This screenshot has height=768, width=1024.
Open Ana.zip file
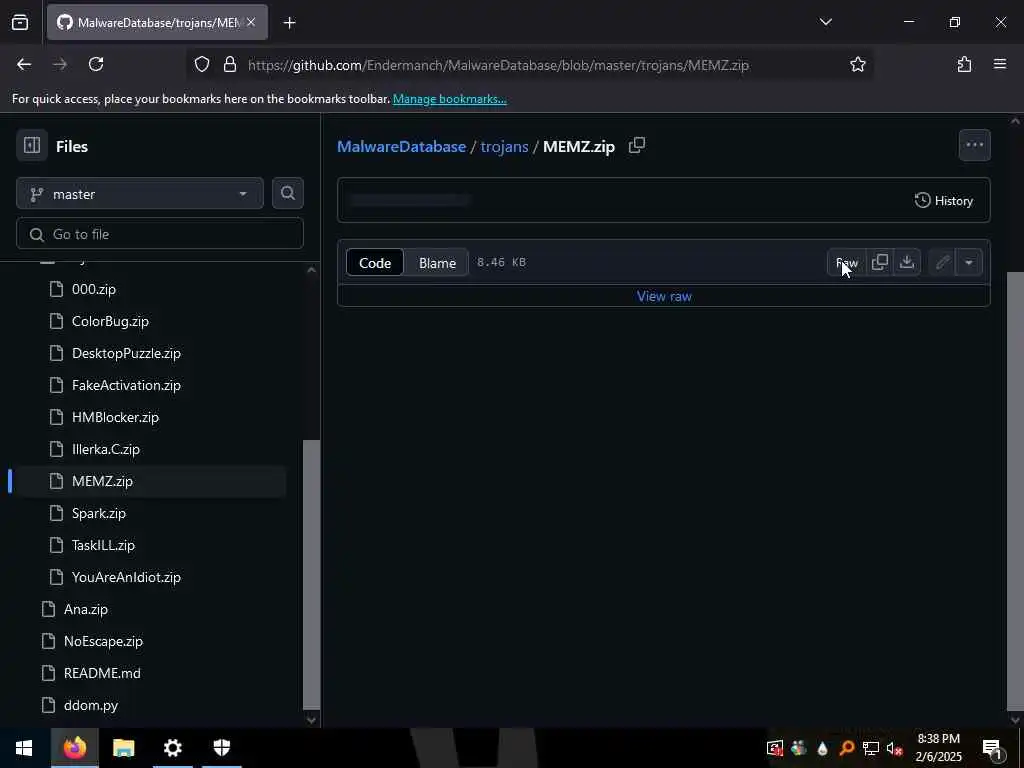(86, 609)
